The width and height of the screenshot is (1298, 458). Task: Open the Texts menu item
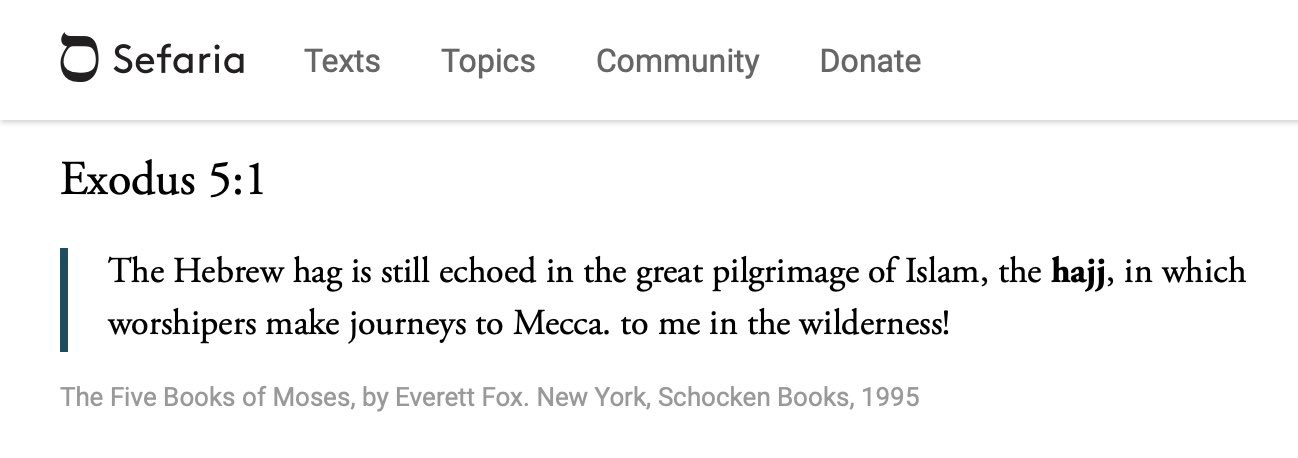point(342,61)
